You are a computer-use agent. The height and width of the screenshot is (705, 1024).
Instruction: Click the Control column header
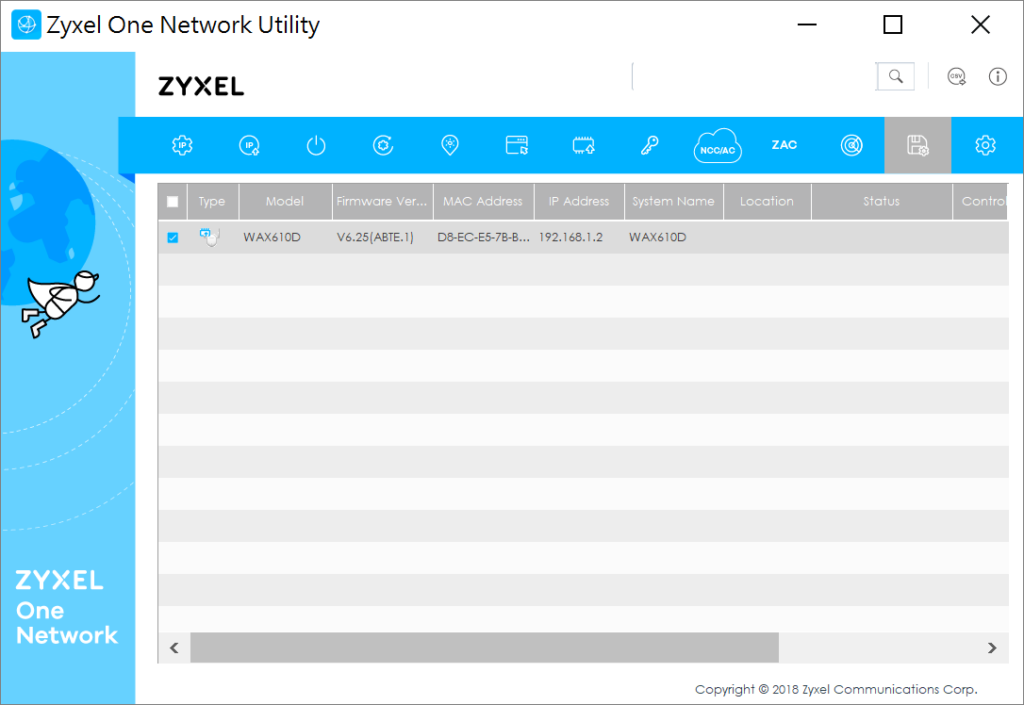click(981, 202)
